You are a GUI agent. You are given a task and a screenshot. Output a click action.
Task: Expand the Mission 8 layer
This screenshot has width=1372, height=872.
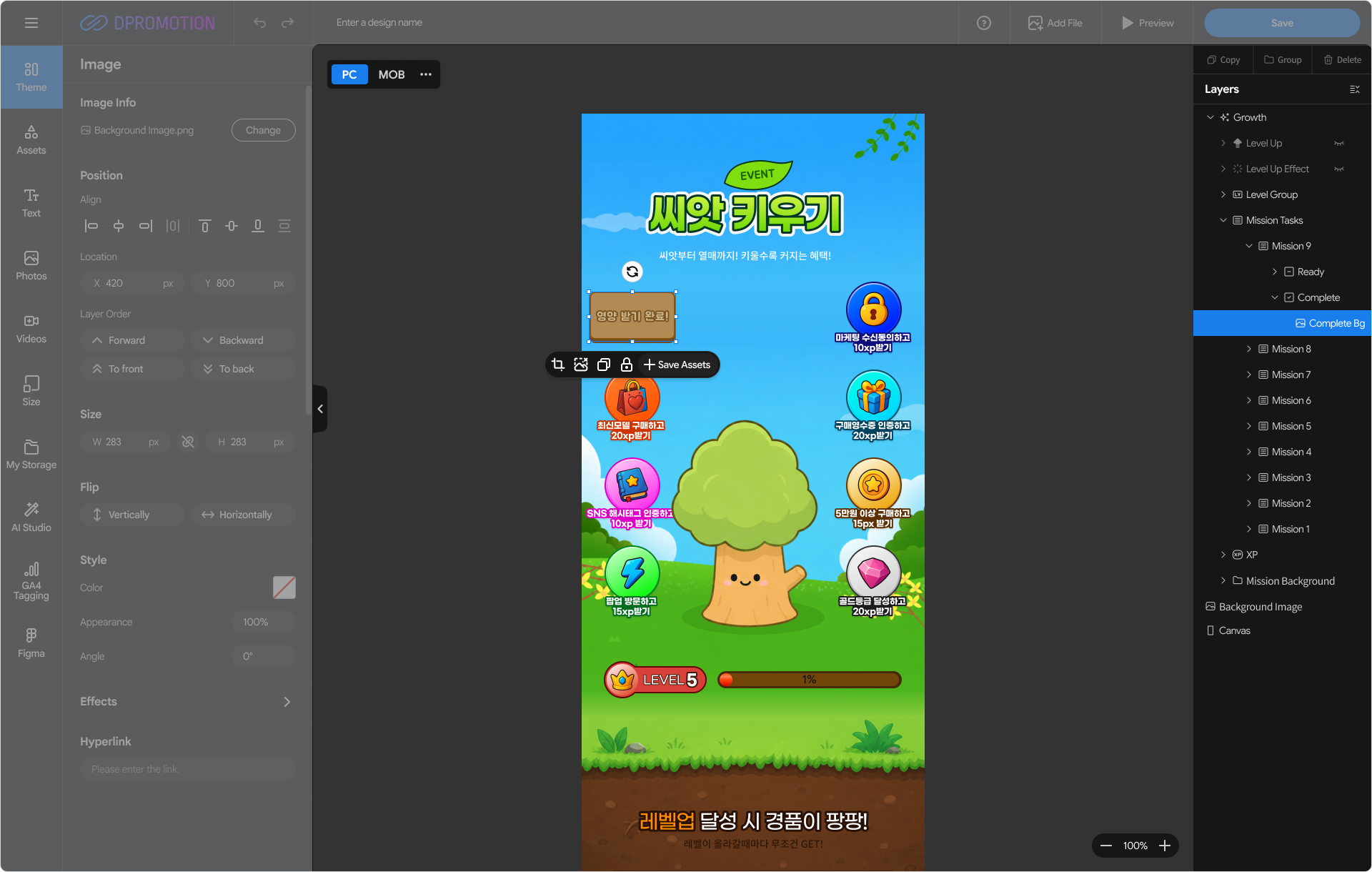1248,349
